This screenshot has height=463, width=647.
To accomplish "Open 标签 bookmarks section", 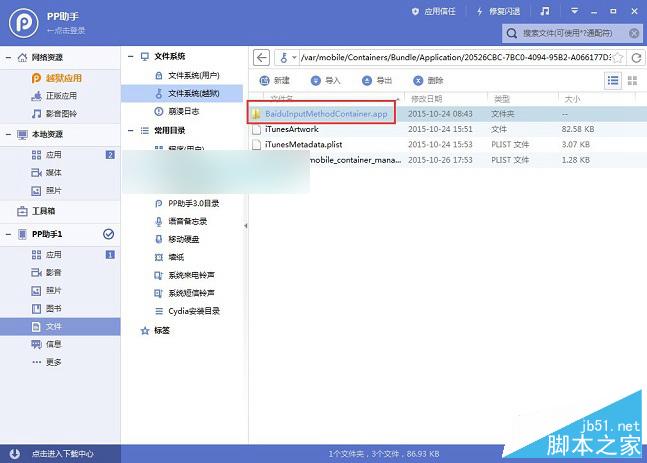I will [156, 331].
